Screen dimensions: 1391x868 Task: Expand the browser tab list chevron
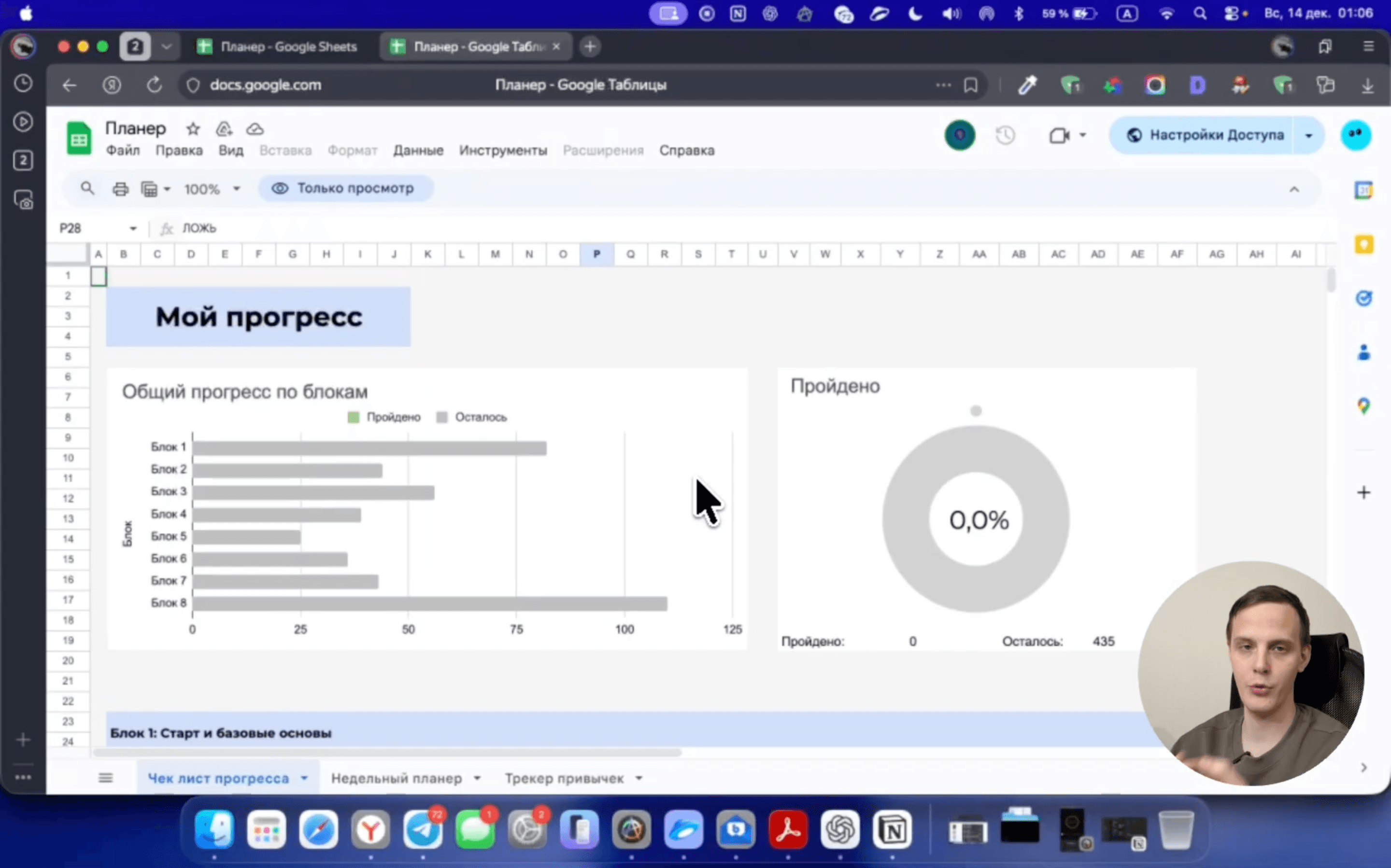[167, 46]
